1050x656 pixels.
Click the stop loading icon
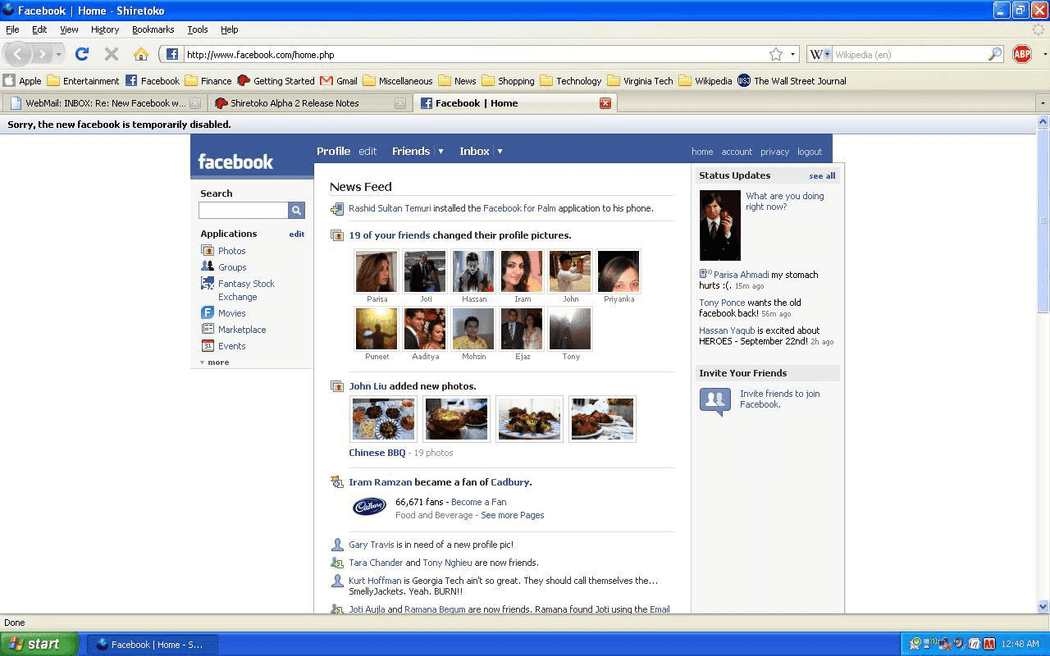click(x=112, y=53)
